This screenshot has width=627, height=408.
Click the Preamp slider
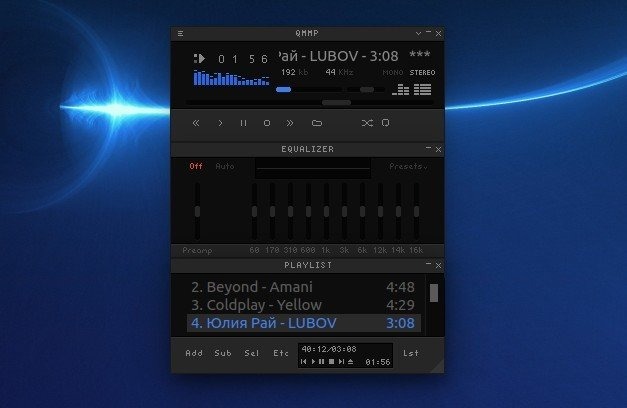(197, 211)
